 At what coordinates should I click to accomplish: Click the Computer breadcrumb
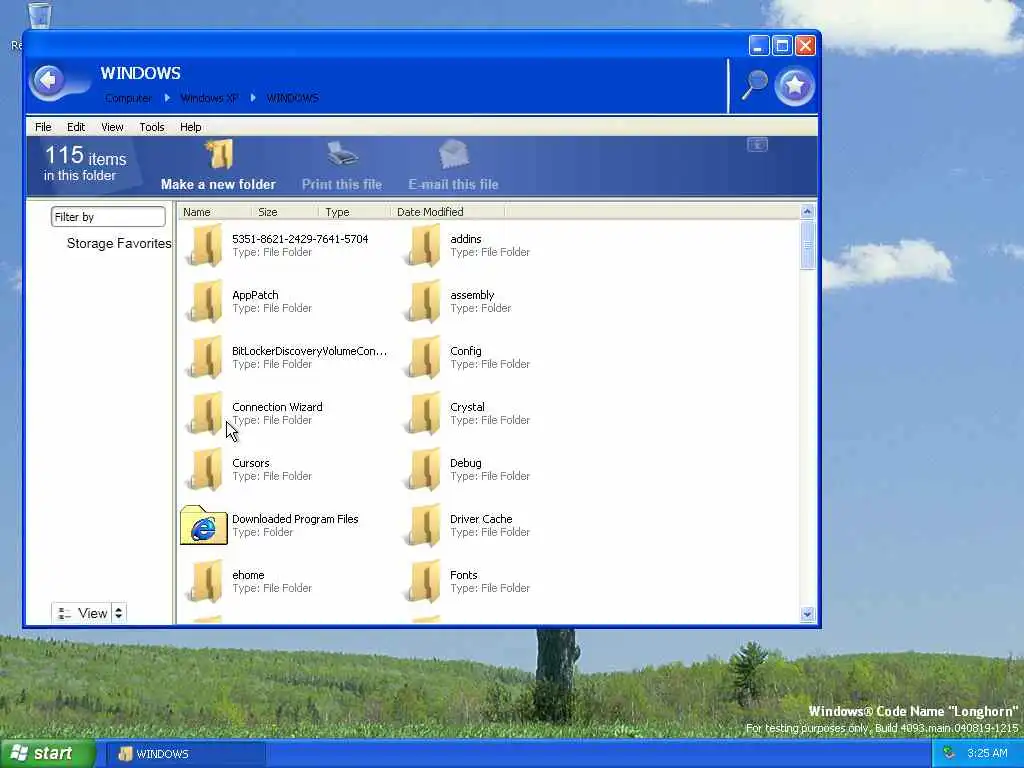[x=128, y=98]
